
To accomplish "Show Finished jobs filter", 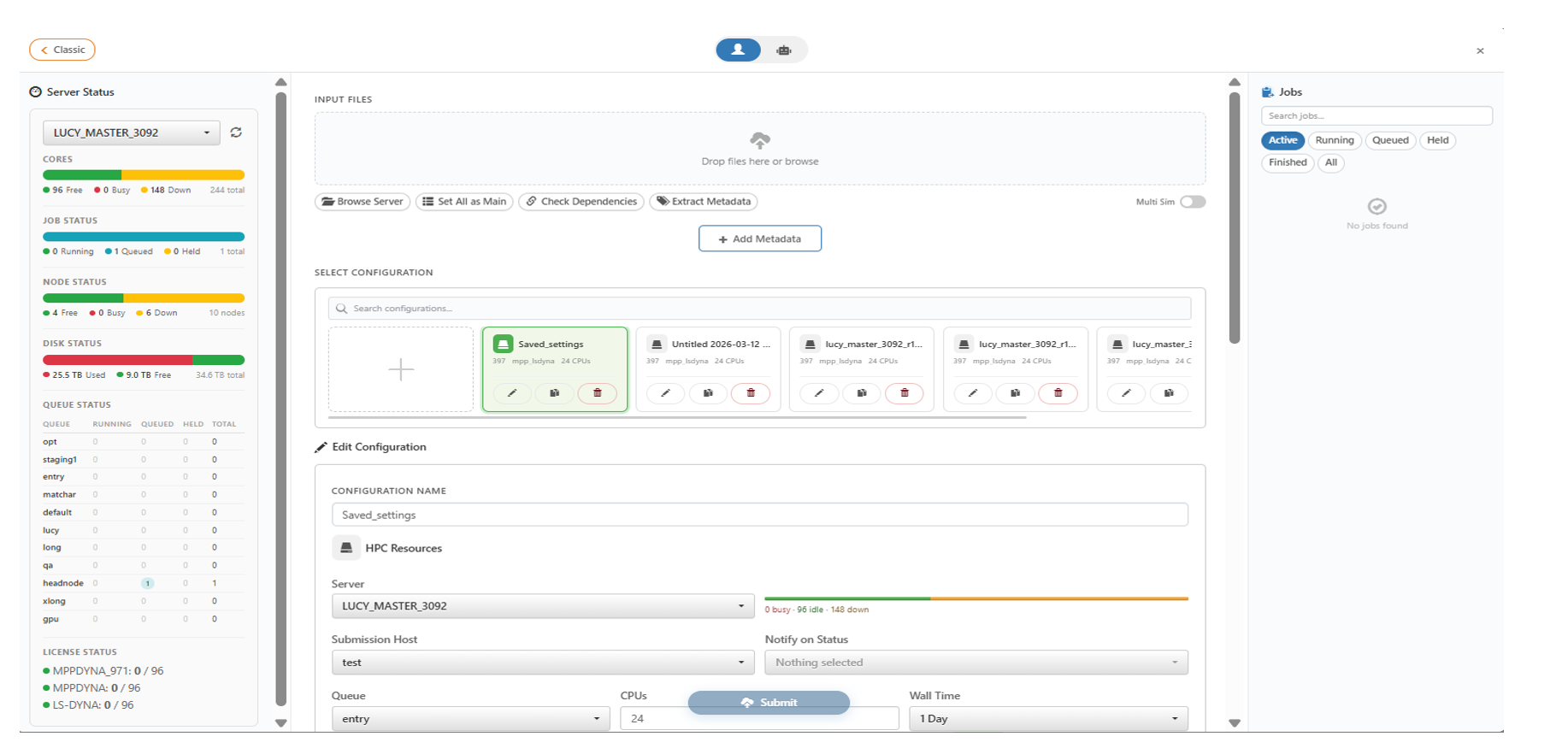I will click(1287, 162).
